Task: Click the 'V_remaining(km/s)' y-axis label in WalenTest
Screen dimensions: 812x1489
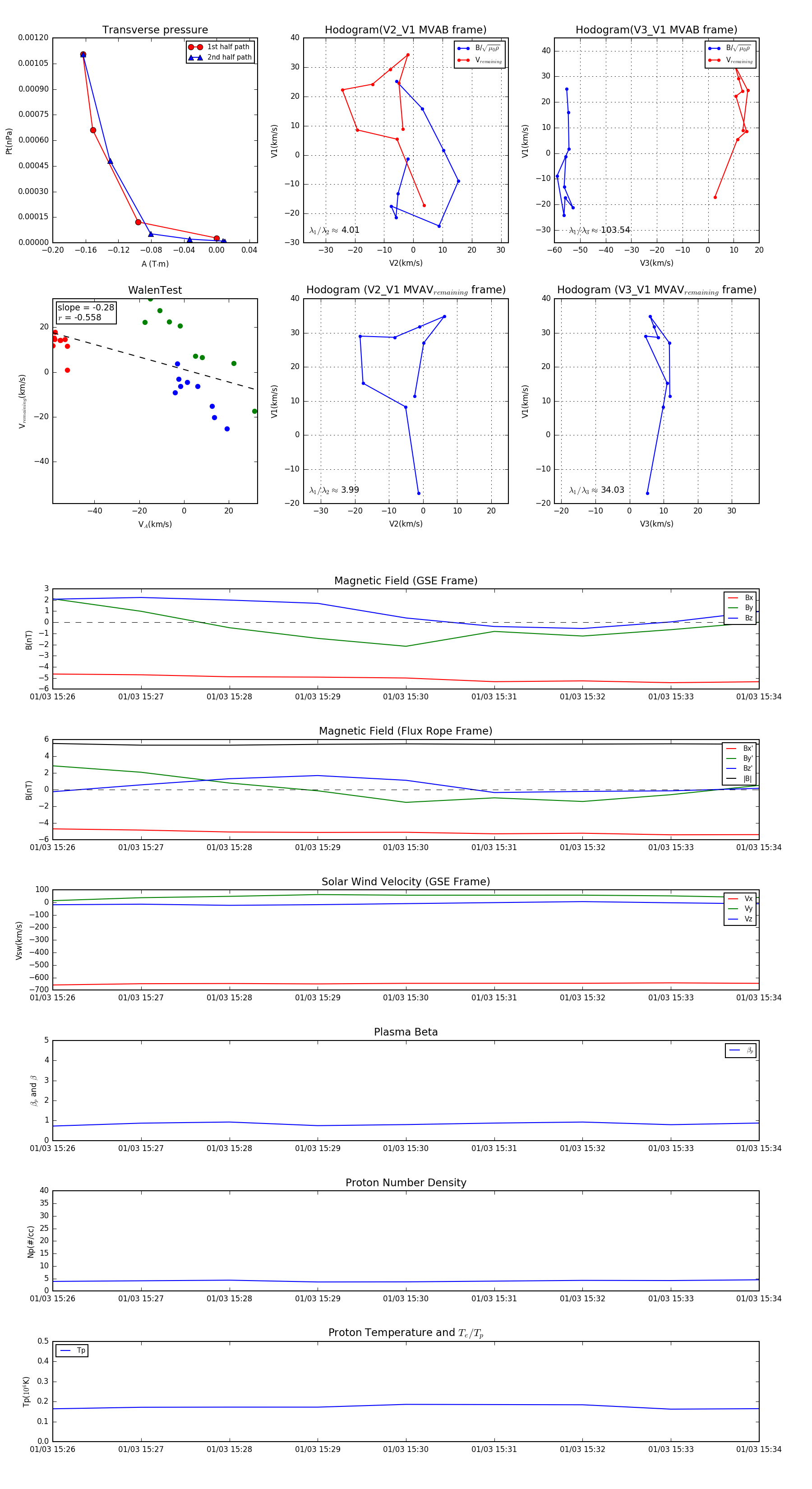Action: 22,401
